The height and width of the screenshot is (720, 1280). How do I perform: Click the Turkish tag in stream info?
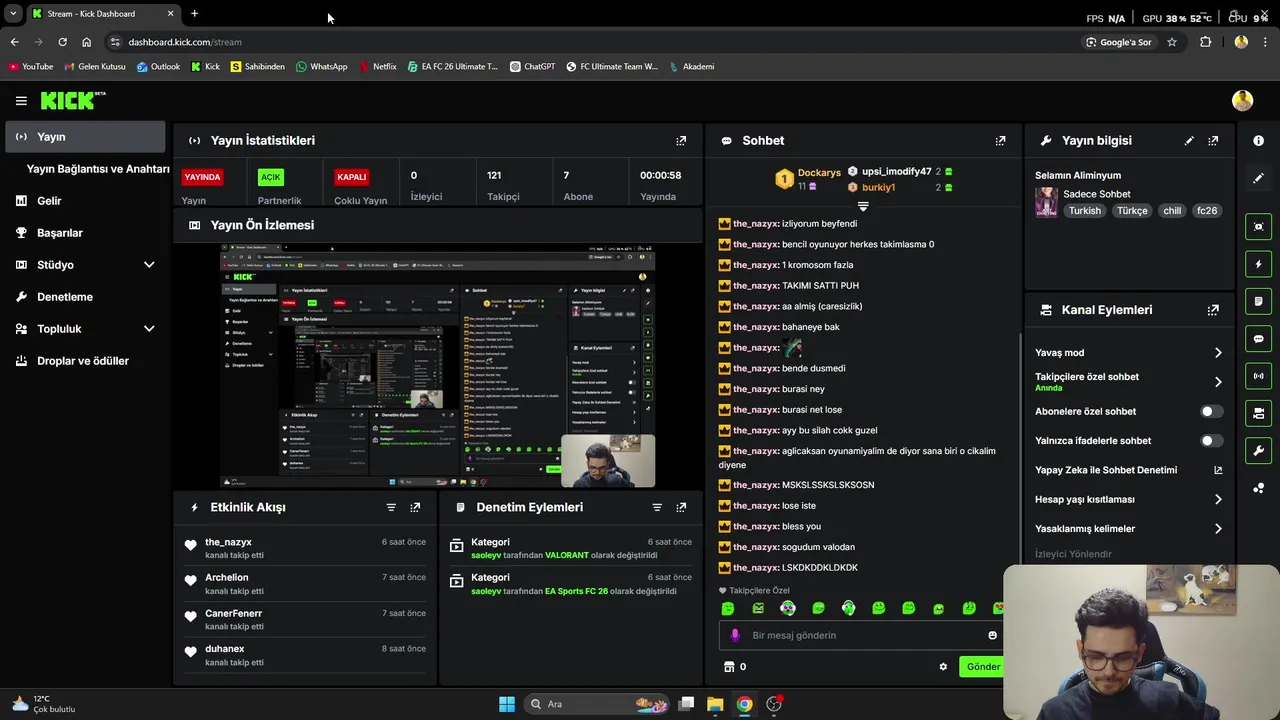point(1084,211)
